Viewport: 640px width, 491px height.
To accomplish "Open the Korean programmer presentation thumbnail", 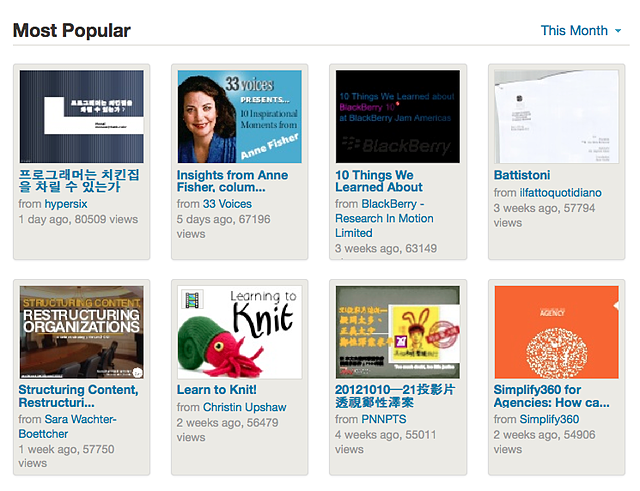I will point(82,116).
